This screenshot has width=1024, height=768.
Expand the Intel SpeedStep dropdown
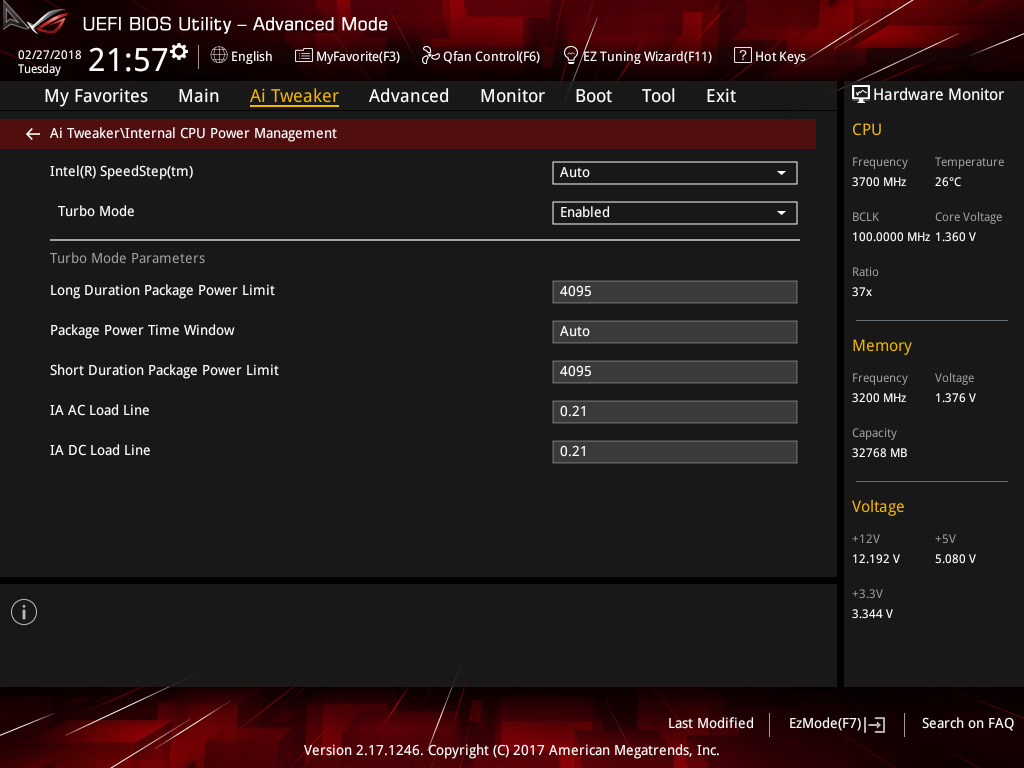point(675,172)
